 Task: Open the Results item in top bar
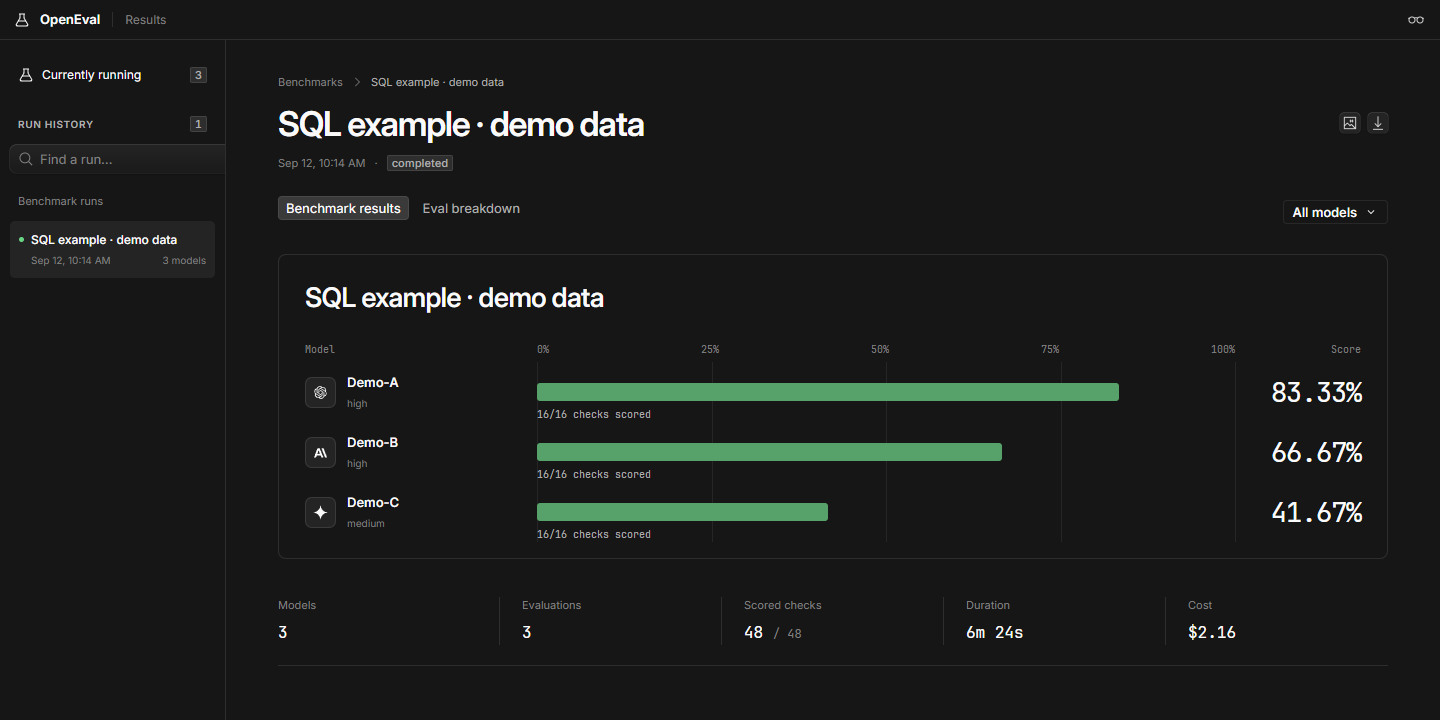146,20
